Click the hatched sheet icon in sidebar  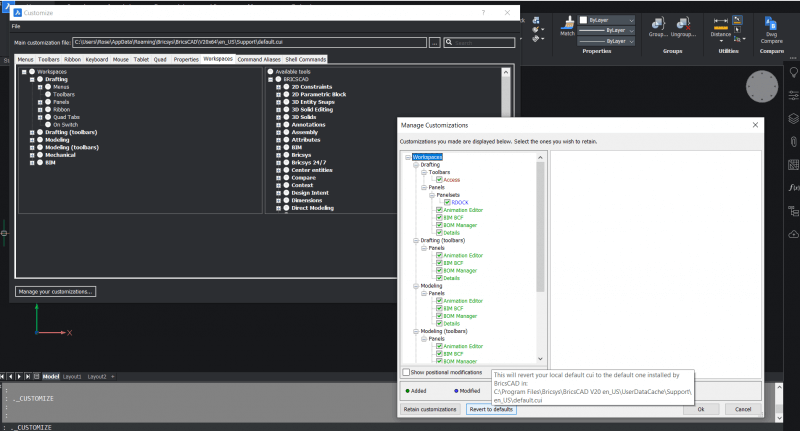(x=793, y=164)
